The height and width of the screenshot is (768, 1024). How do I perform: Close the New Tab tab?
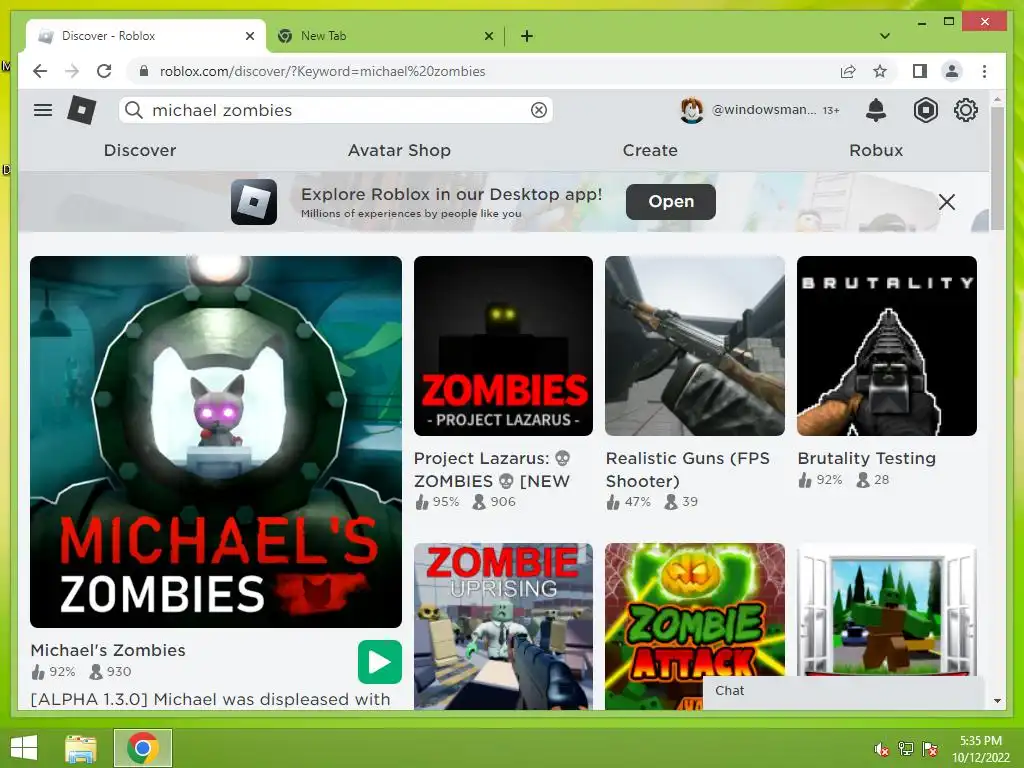[x=488, y=36]
